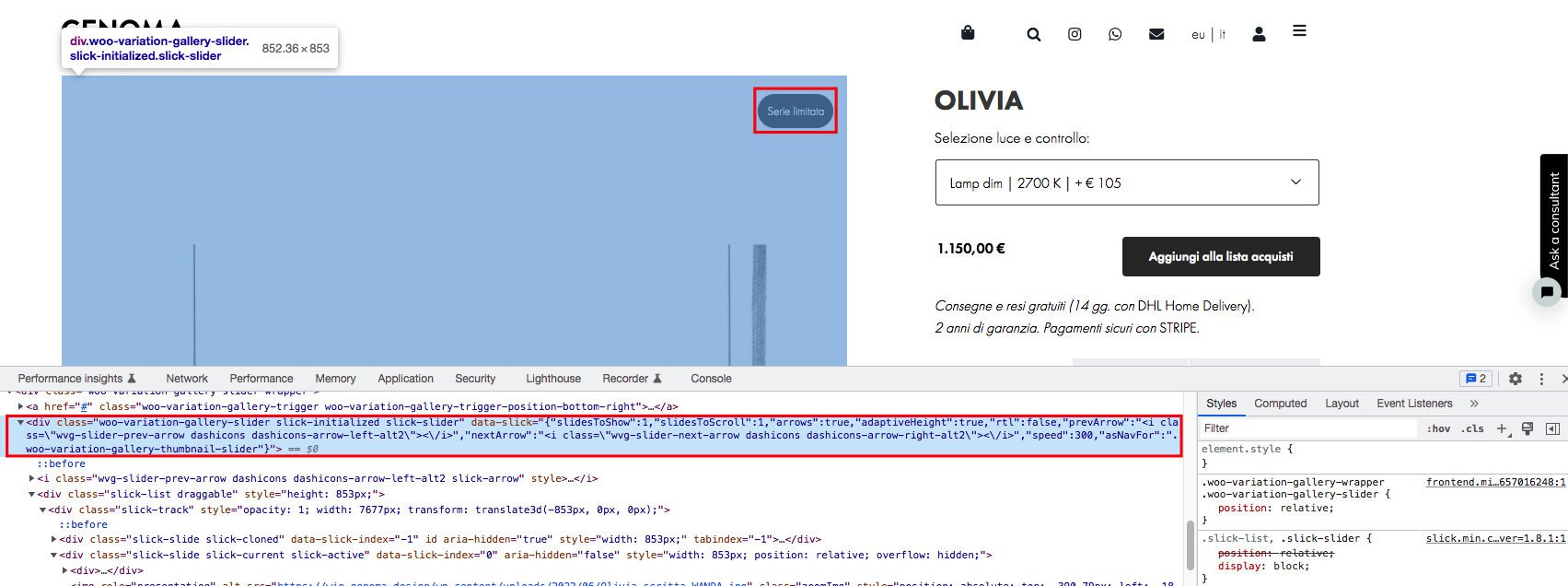Click the first ::before pseudo-element row
1568x586 pixels.
(61, 463)
